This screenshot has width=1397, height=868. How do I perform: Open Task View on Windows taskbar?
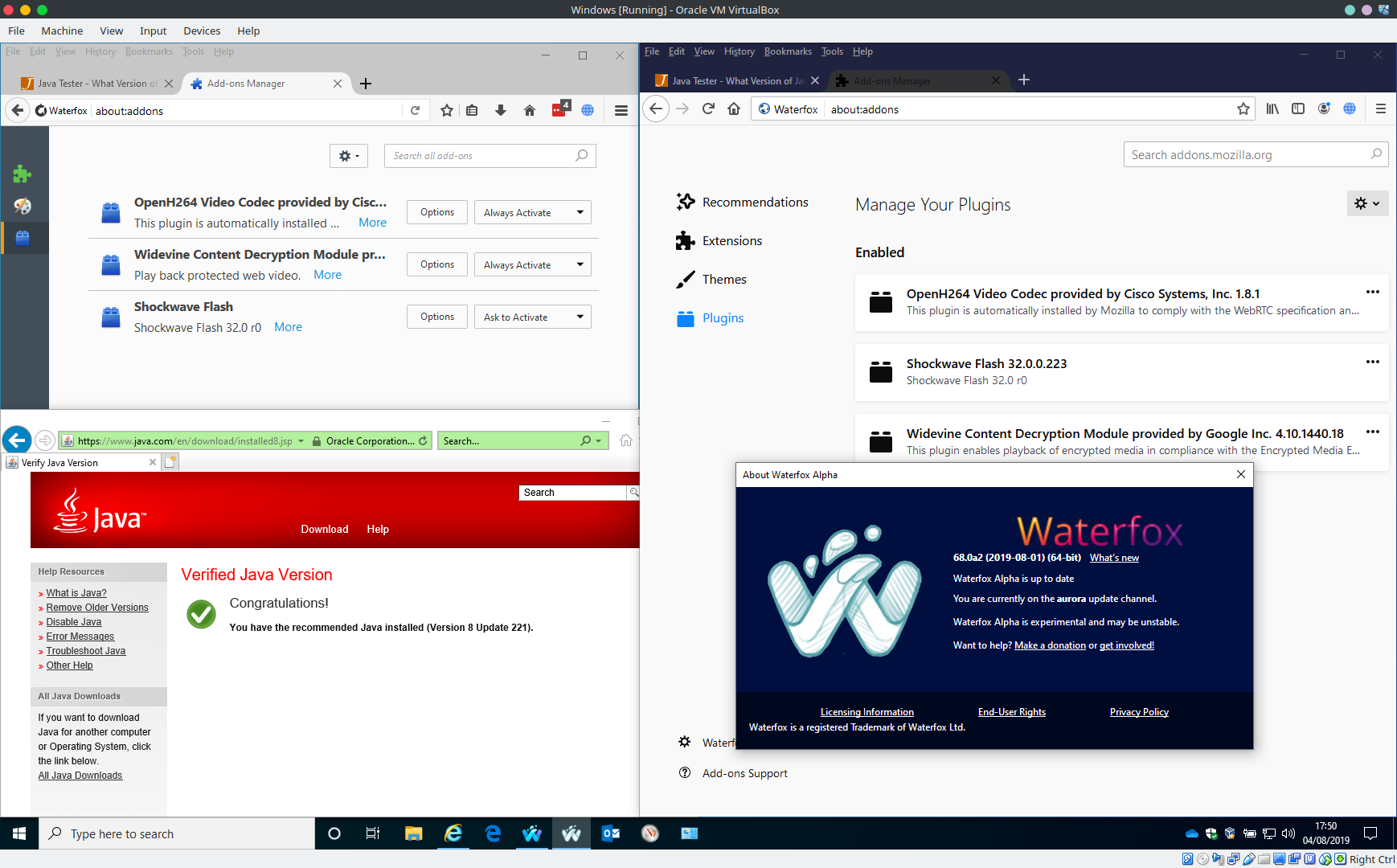(373, 833)
